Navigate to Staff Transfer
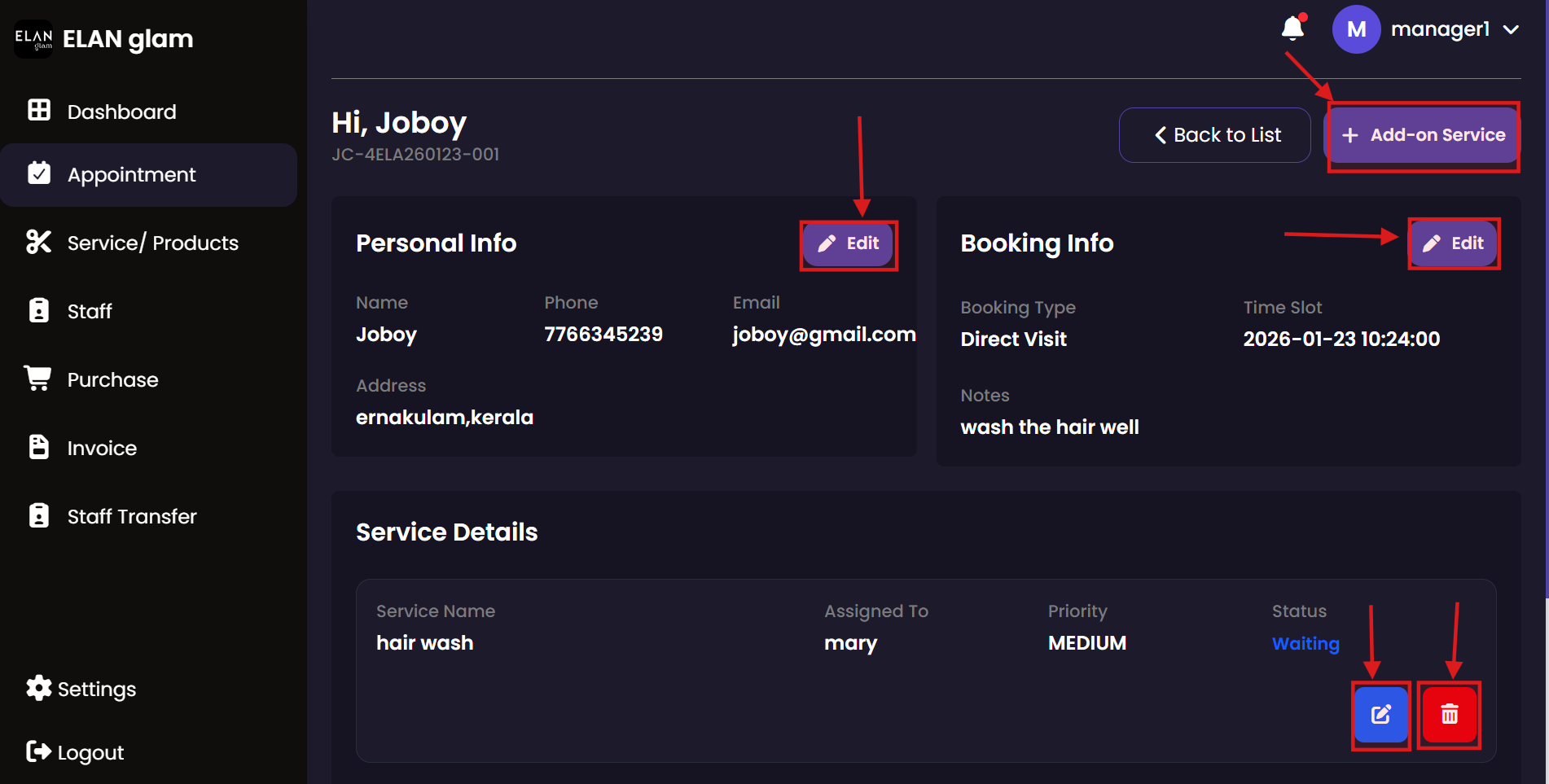Viewport: 1549px width, 784px height. point(132,516)
